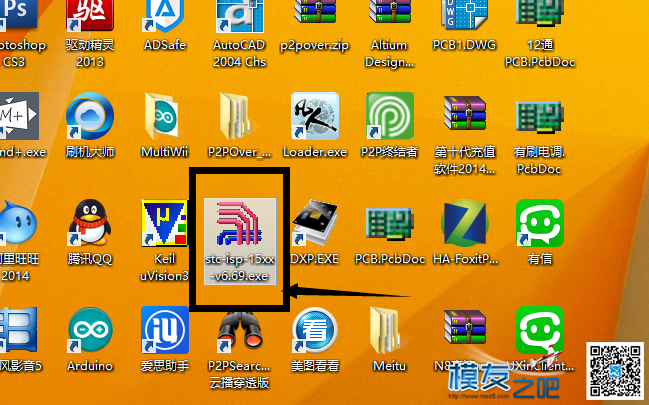Launch 腾讯QQ penguin icon
649x405 pixels.
click(90, 223)
